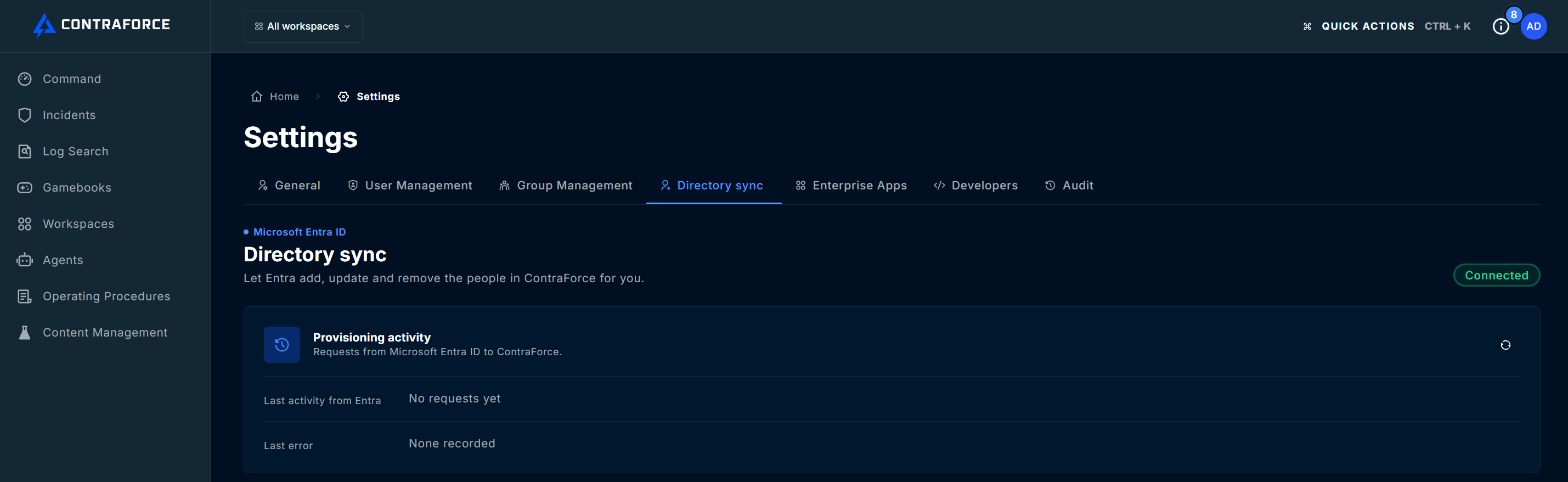Click the Directory sync heading

(315, 255)
